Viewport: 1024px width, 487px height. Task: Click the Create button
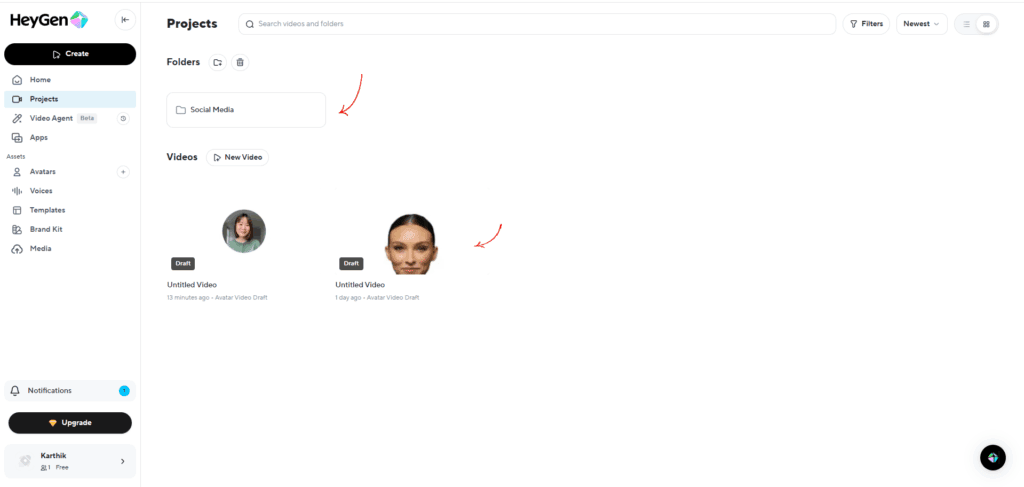pyautogui.click(x=70, y=54)
